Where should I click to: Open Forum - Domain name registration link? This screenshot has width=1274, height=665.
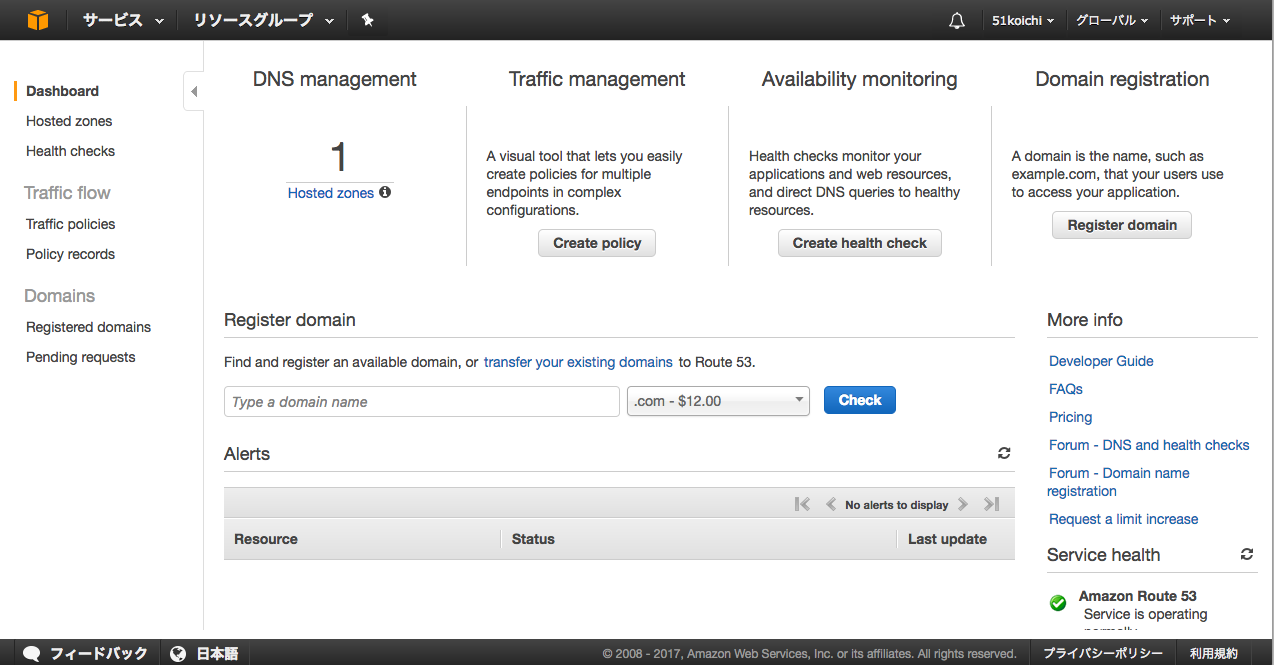point(1118,482)
